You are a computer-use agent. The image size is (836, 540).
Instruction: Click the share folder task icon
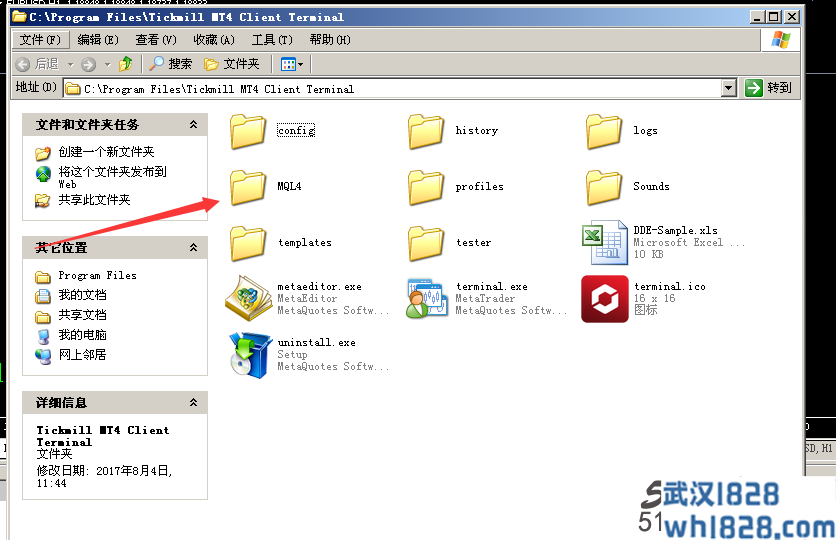click(x=43, y=201)
